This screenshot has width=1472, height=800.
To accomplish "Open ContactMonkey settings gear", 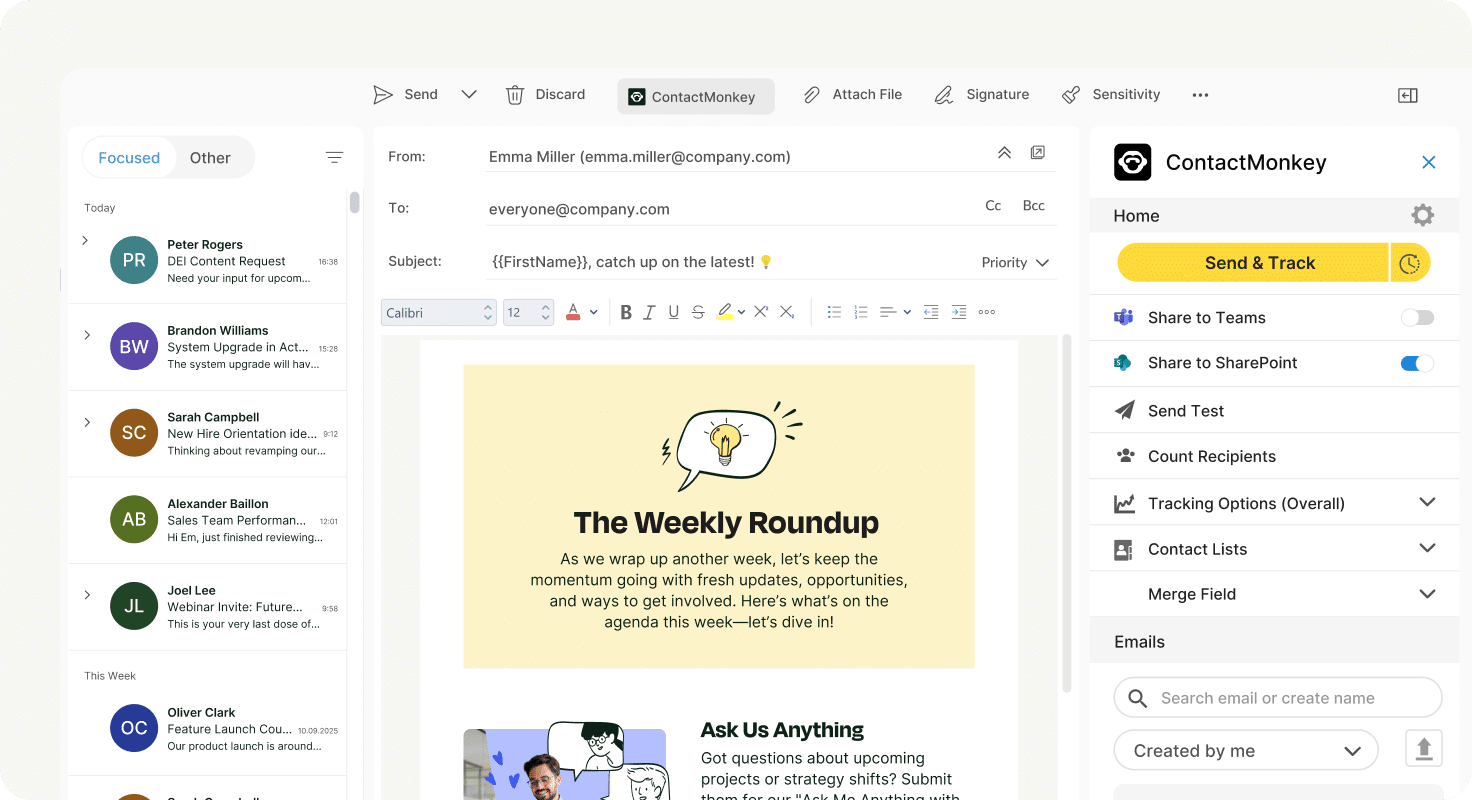I will [1422, 215].
